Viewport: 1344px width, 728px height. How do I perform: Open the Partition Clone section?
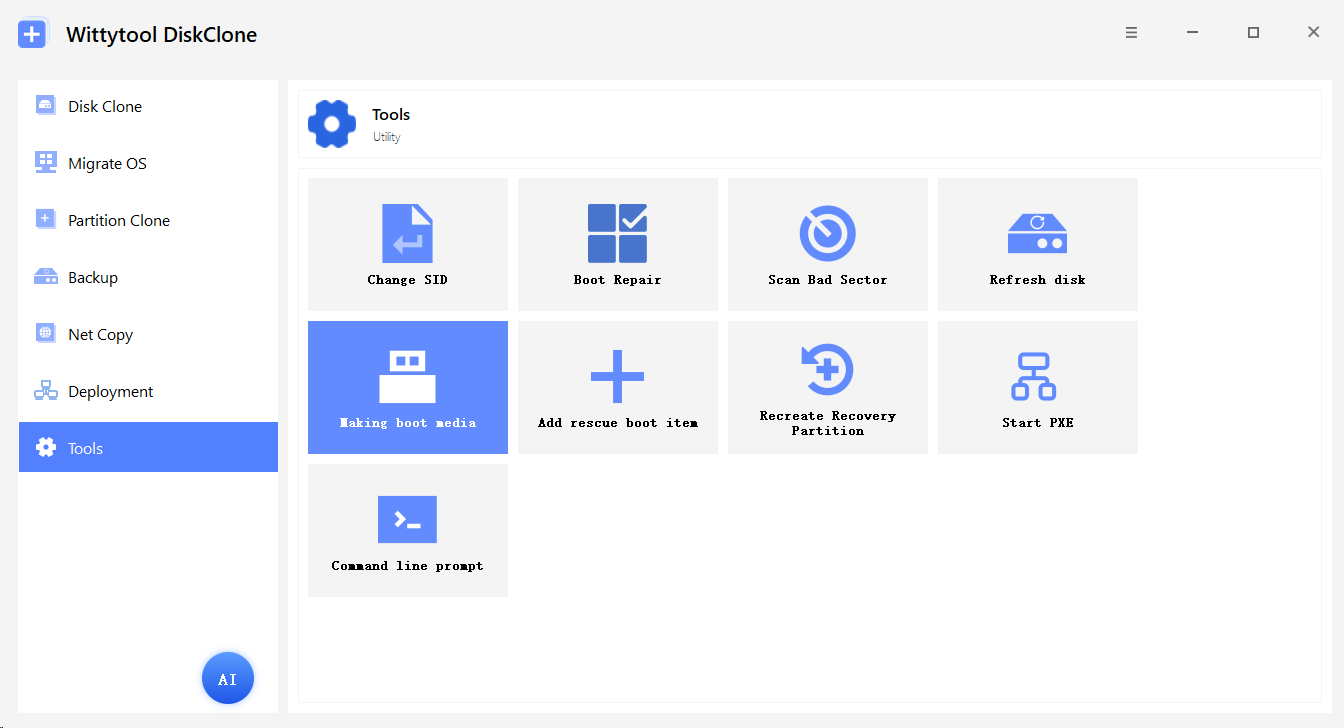148,220
